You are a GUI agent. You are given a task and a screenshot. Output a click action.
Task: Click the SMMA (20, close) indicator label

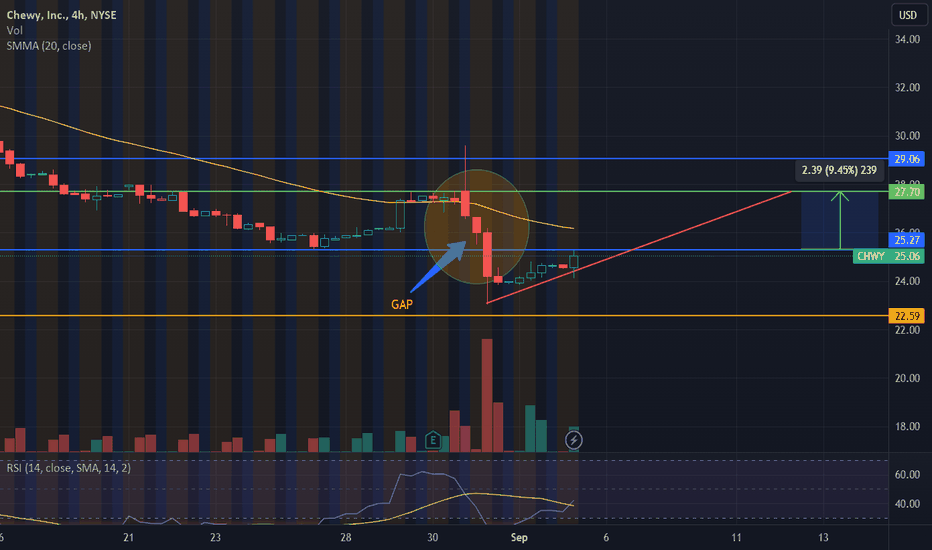tap(49, 46)
